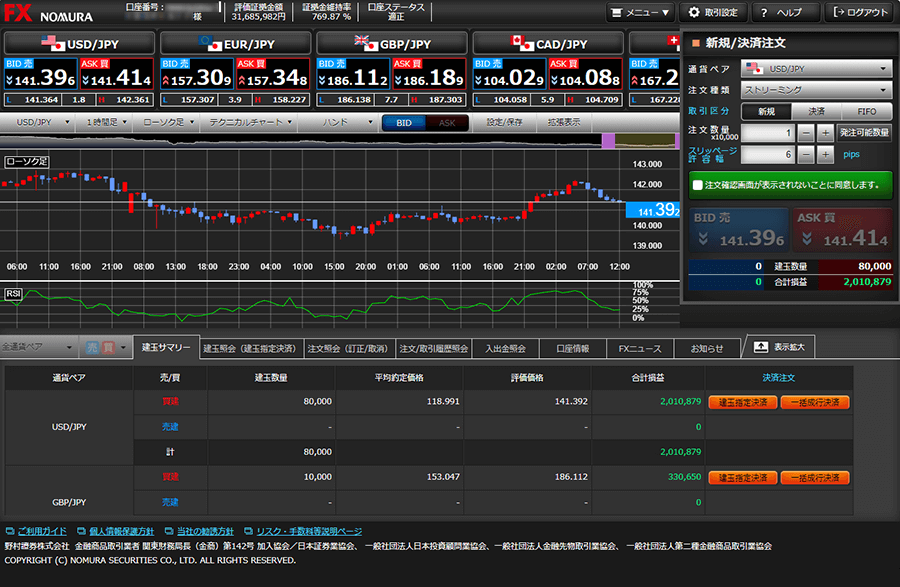900x587 pixels.
Task: Click the 表示拡大 expand upload icon
Action: click(761, 347)
